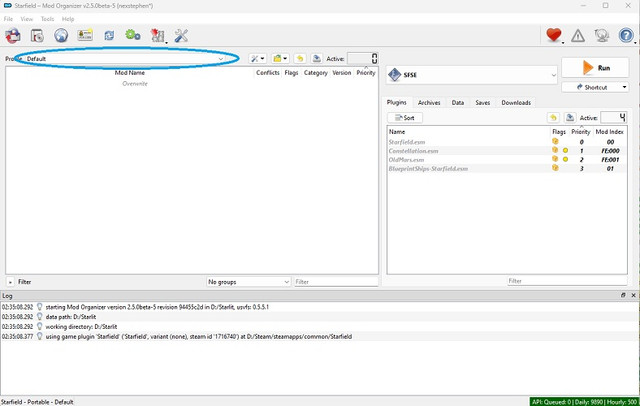
Task: Sort mods by the Category column header
Action: coord(316,73)
